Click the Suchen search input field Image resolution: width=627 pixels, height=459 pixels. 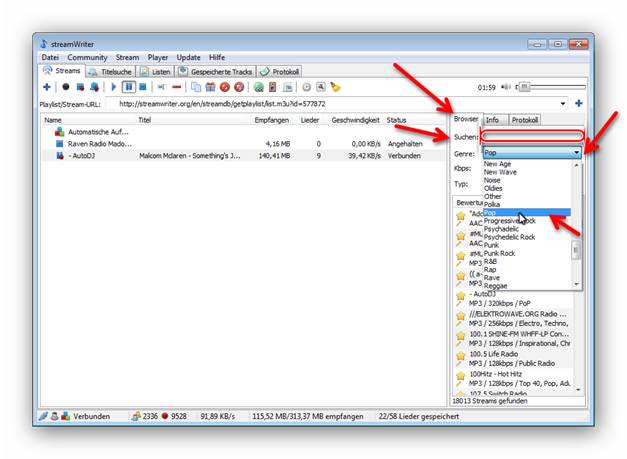tap(532, 137)
